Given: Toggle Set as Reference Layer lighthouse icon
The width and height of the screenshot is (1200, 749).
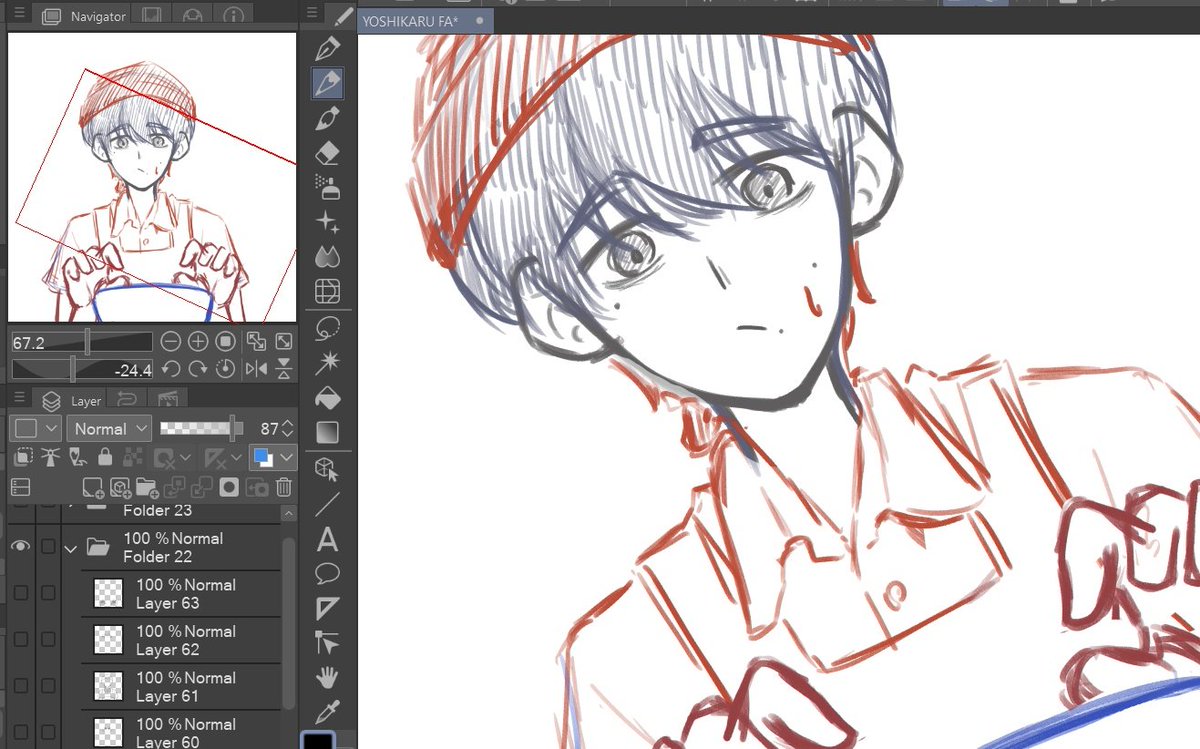Looking at the screenshot, I should [x=50, y=458].
